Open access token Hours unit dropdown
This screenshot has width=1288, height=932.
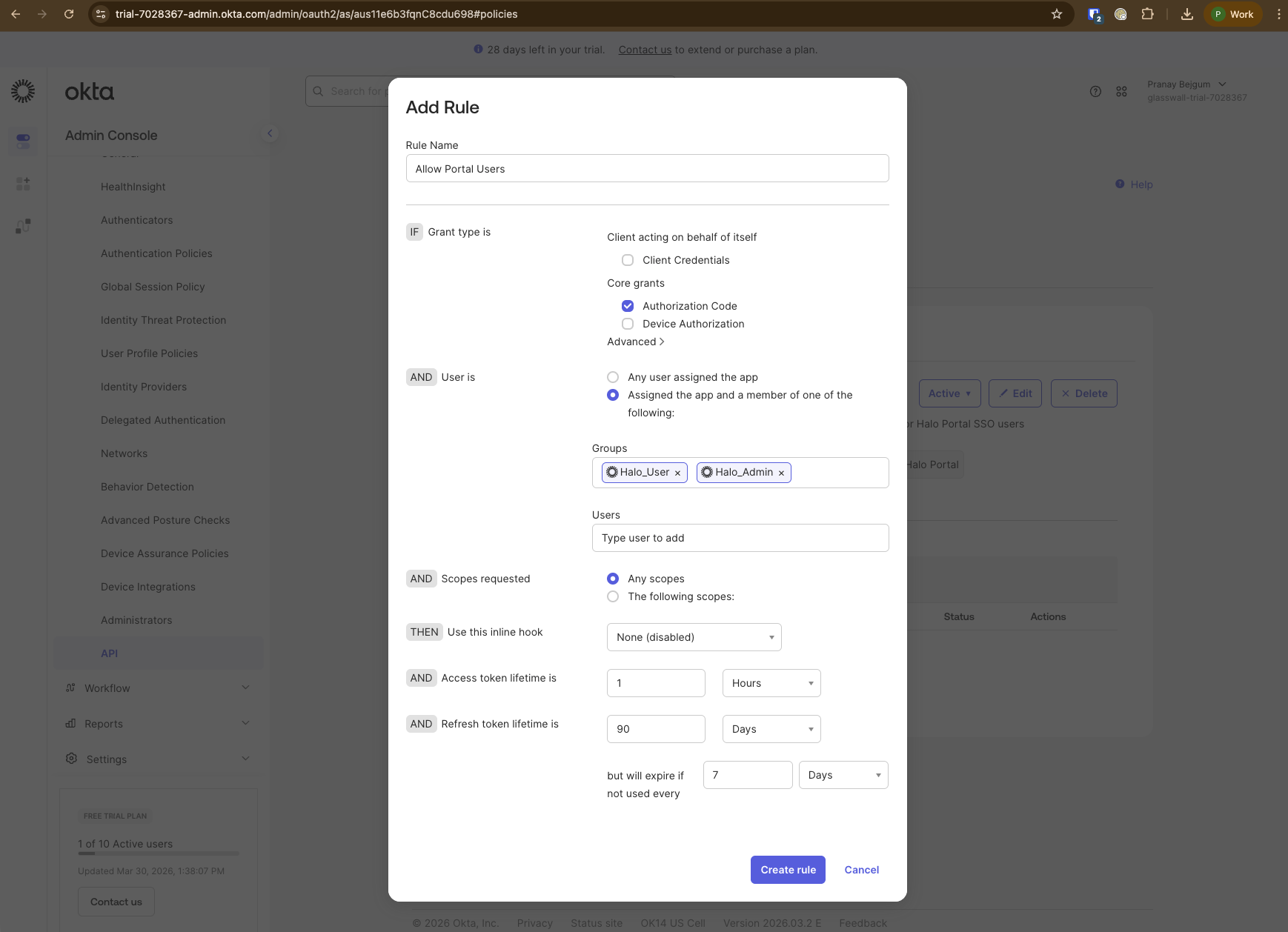tap(771, 683)
